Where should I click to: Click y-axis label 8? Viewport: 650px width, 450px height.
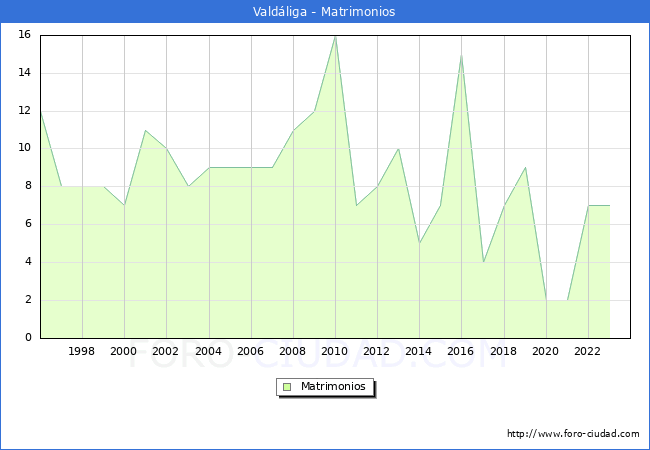28,186
